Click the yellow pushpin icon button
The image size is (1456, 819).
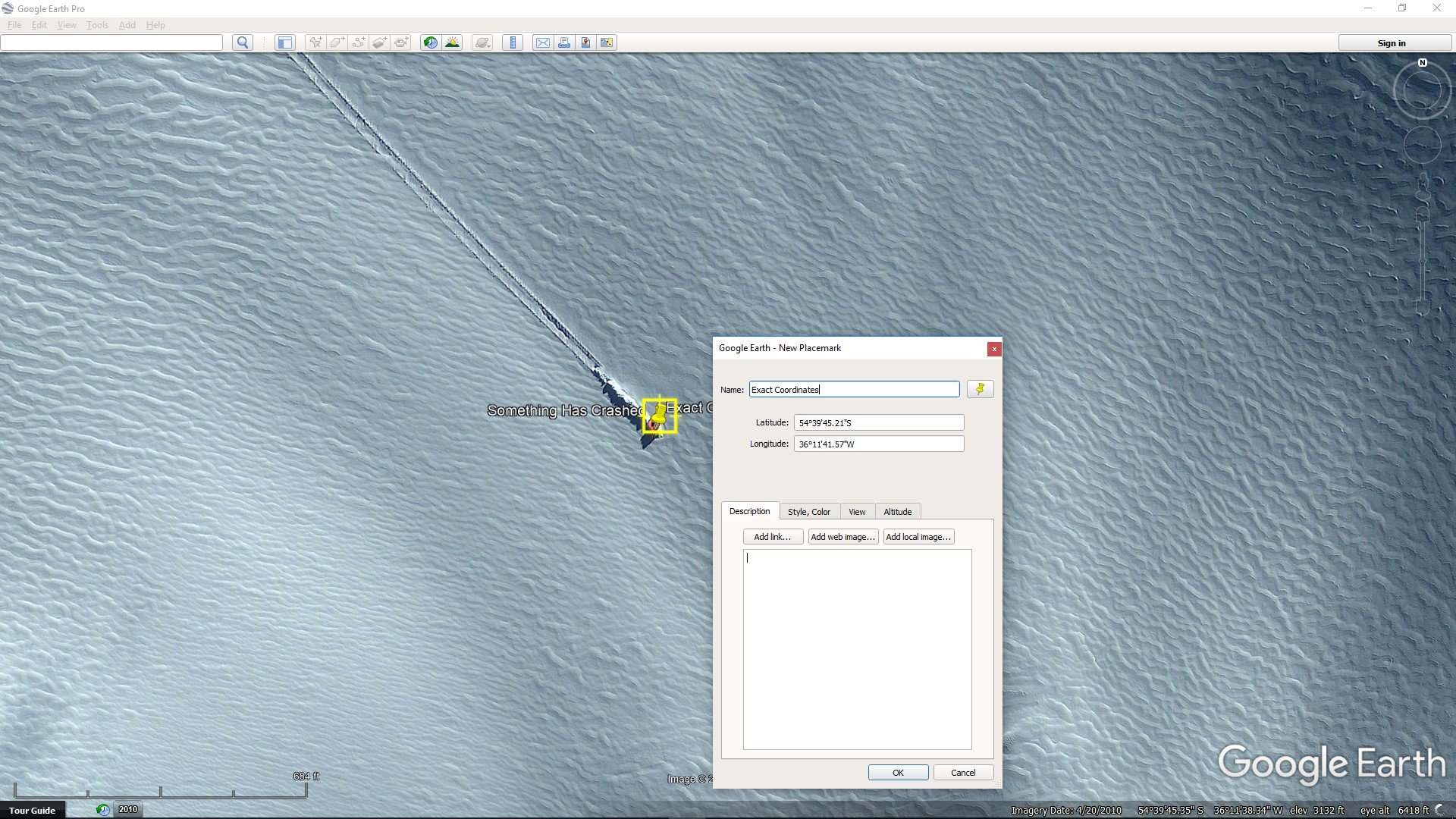tap(980, 389)
